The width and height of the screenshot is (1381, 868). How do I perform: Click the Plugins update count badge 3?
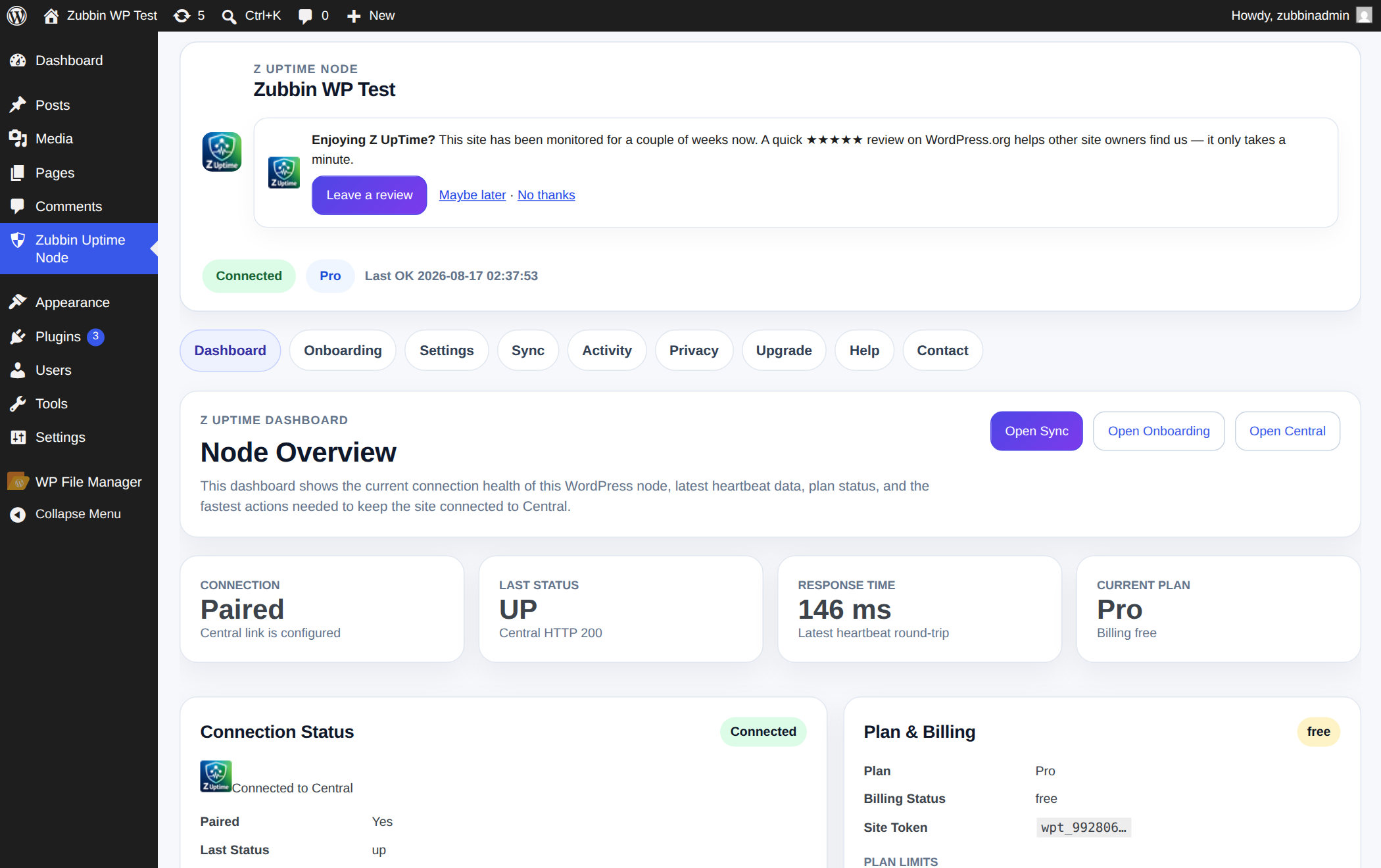tap(95, 337)
